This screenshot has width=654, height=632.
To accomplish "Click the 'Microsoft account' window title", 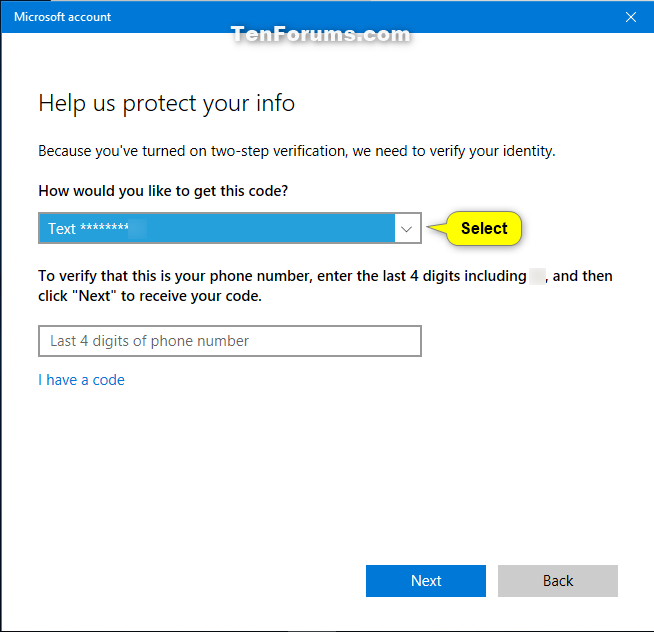I will [63, 17].
